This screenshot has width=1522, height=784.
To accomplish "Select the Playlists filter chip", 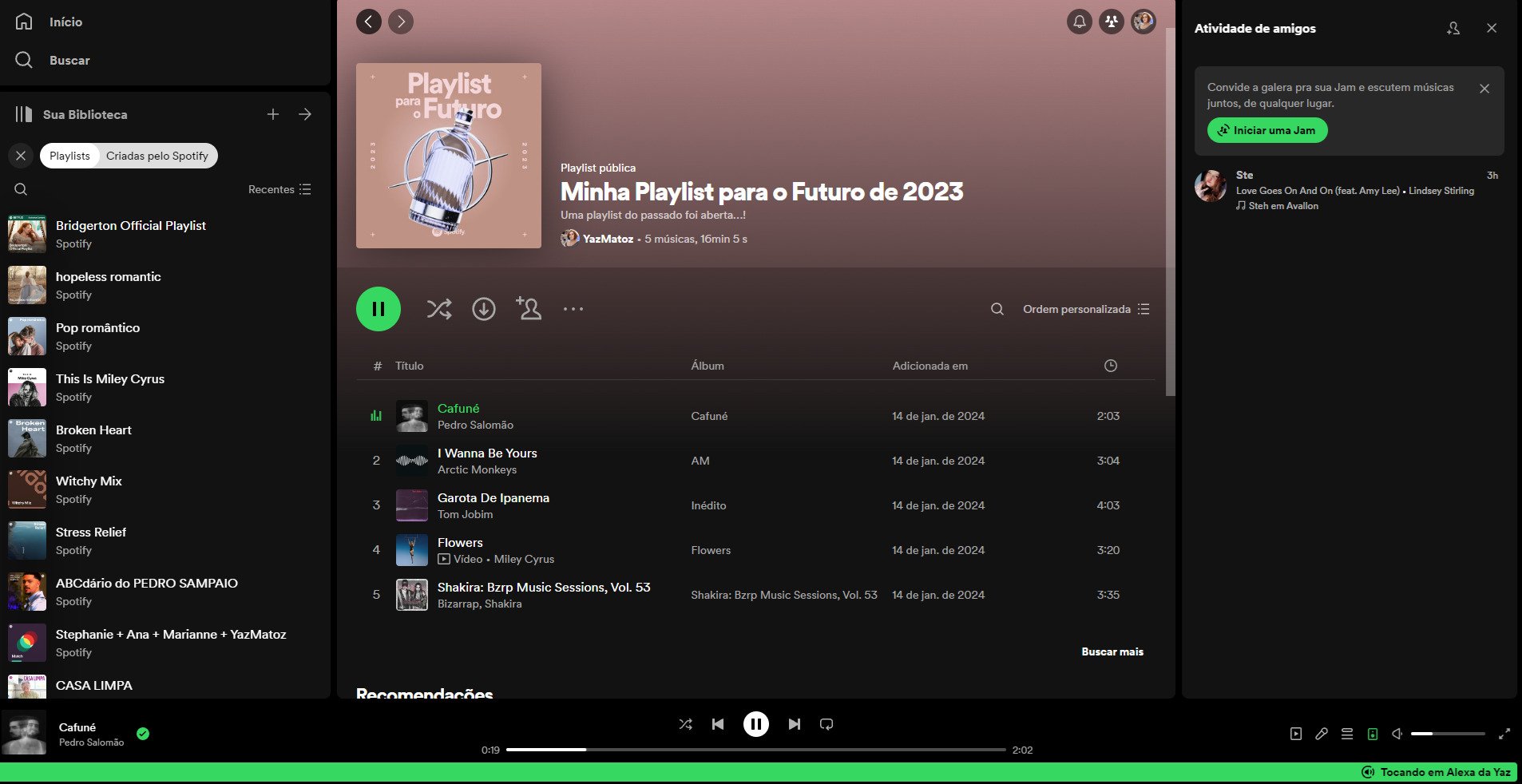I will click(69, 156).
